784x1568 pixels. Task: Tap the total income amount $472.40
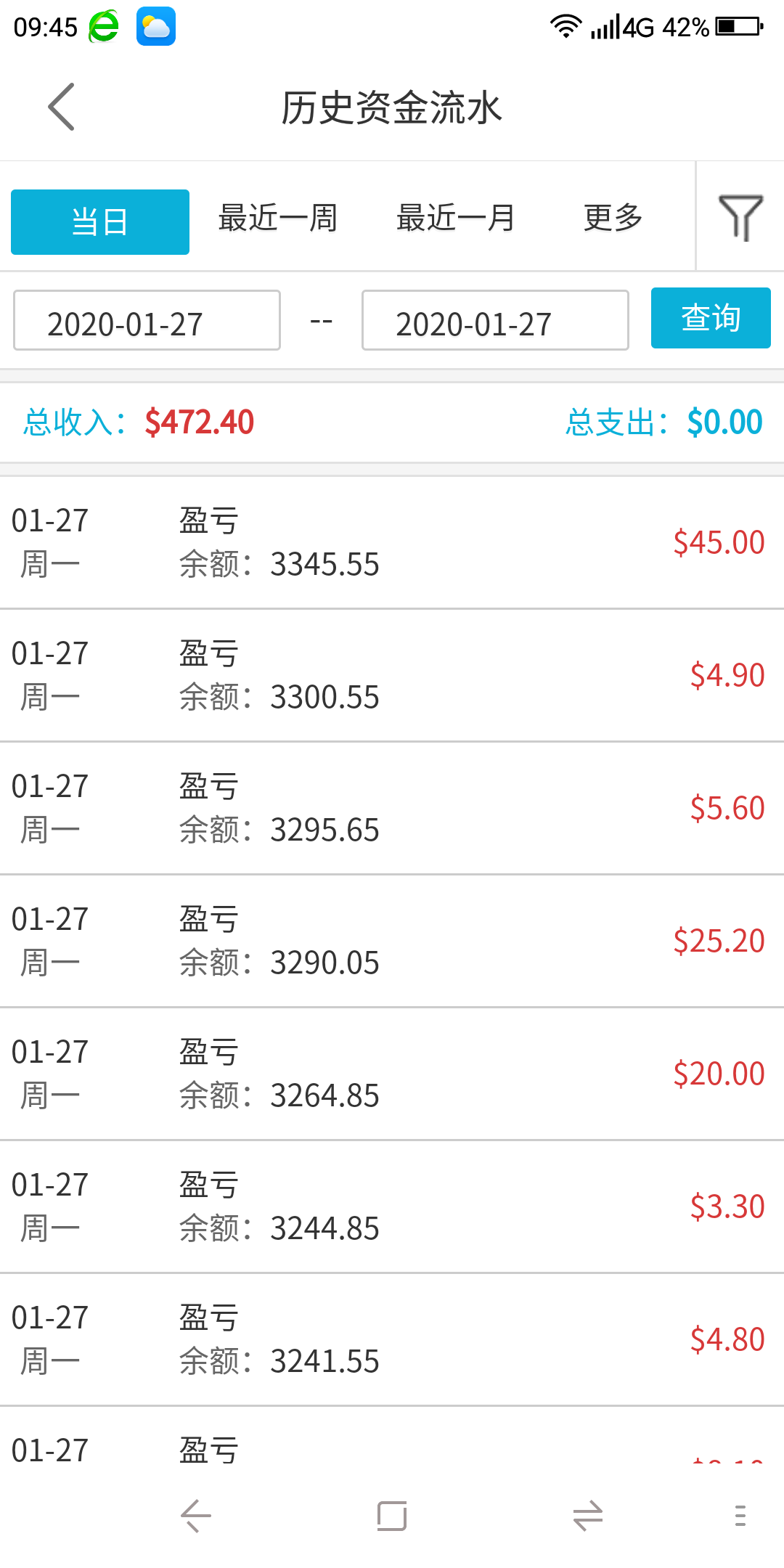(x=200, y=422)
